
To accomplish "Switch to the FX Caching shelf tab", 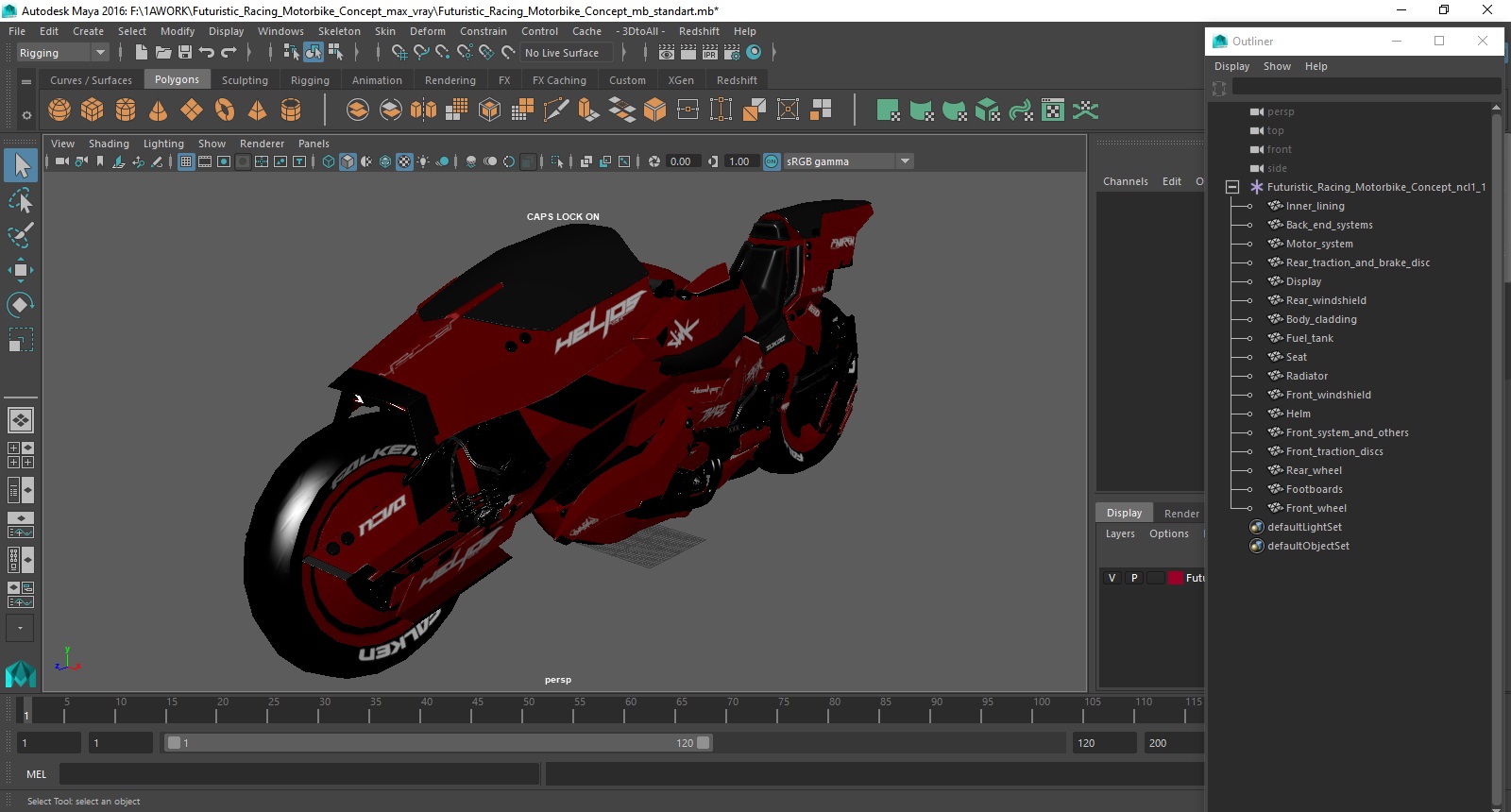I will tap(559, 80).
